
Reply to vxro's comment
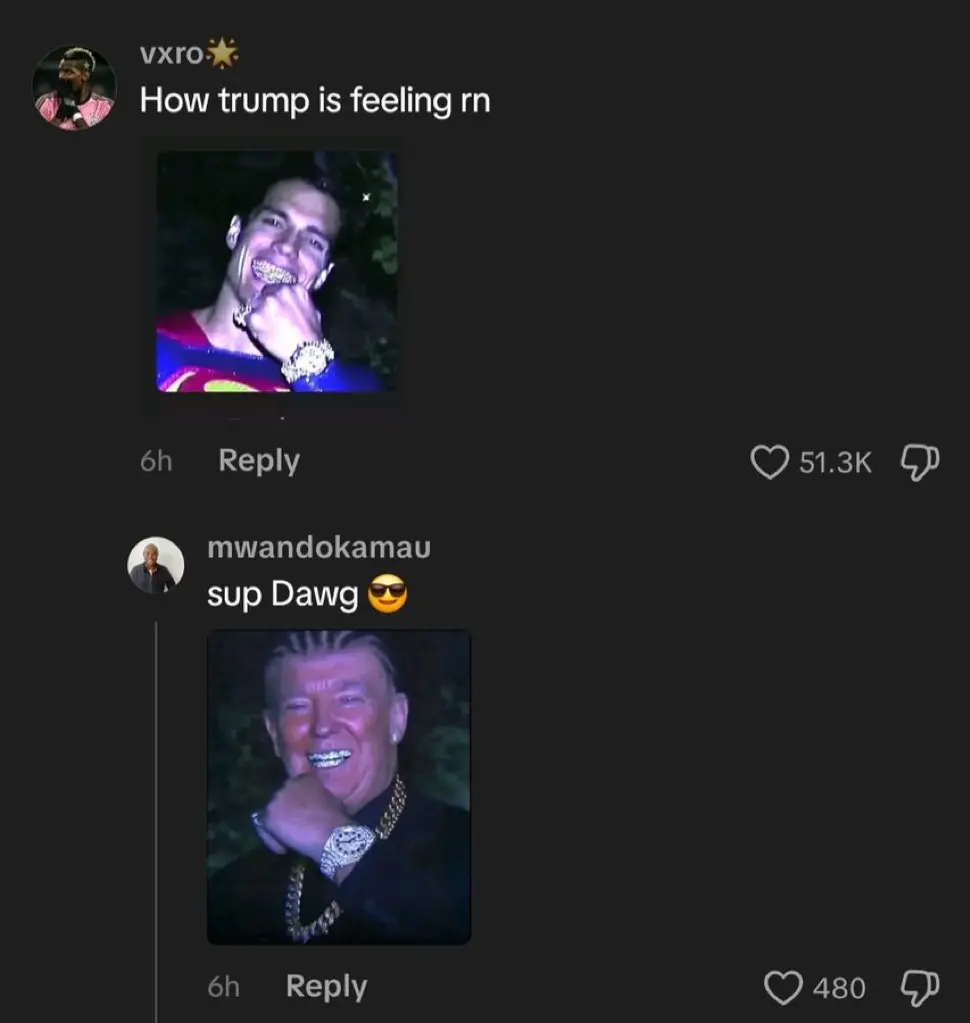pos(258,461)
